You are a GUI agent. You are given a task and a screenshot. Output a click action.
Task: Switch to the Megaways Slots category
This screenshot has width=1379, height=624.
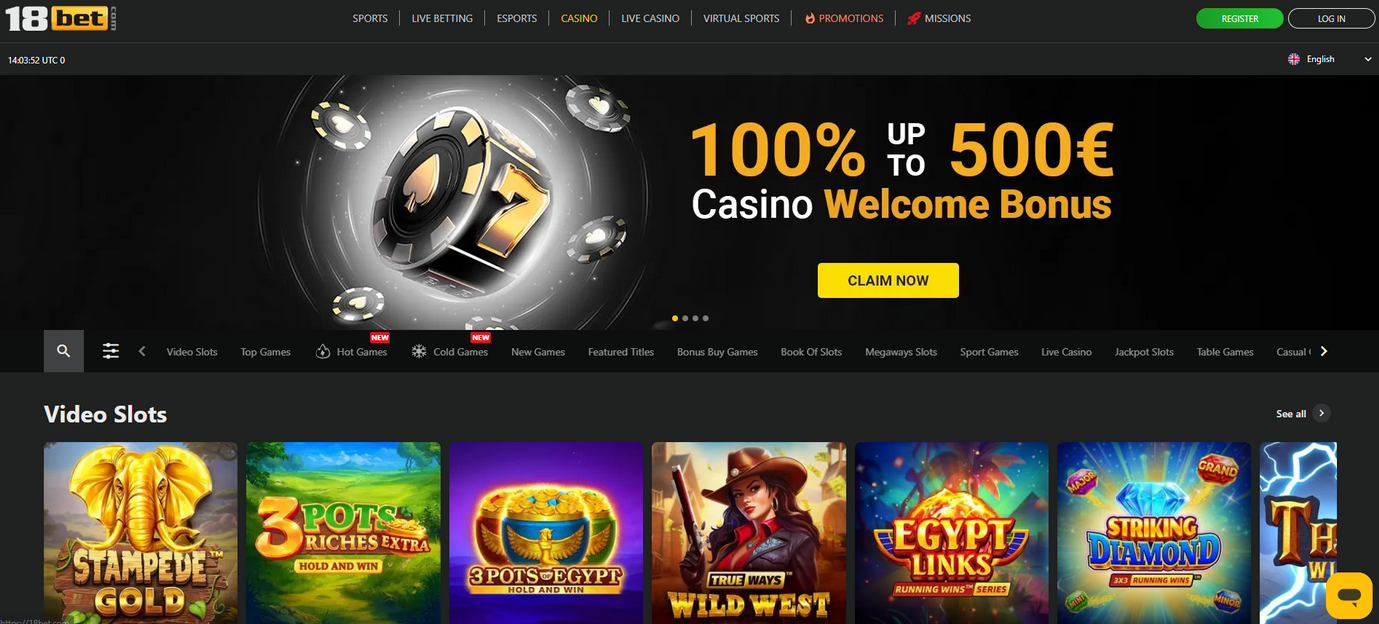(901, 352)
